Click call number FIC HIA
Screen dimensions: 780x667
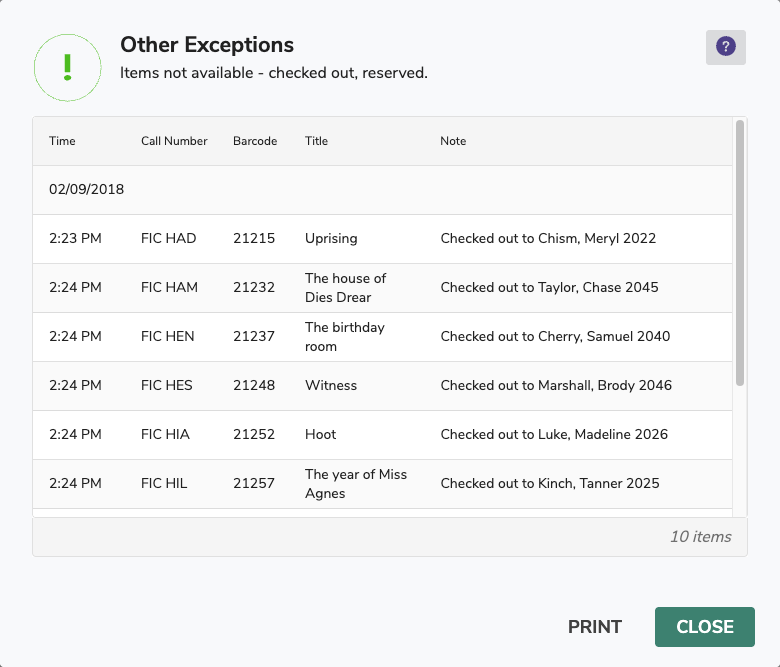[x=166, y=435]
